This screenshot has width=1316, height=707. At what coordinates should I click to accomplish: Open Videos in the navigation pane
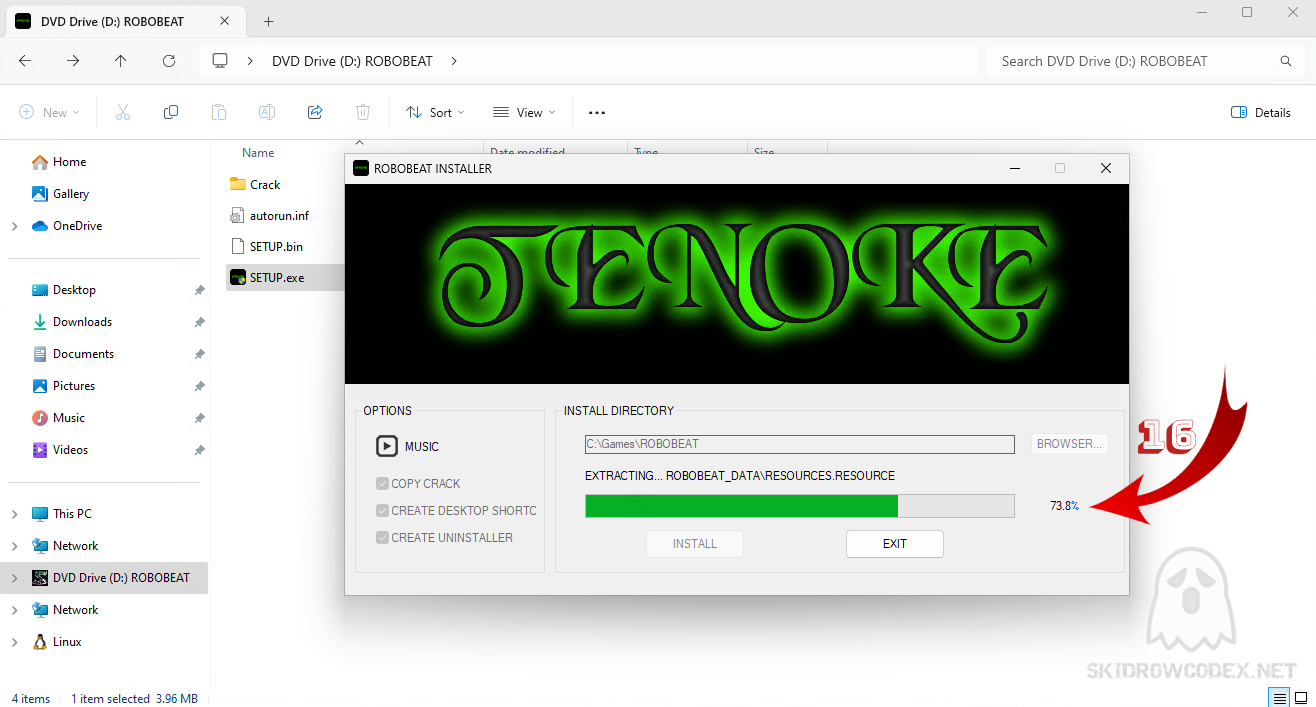pyautogui.click(x=61, y=450)
